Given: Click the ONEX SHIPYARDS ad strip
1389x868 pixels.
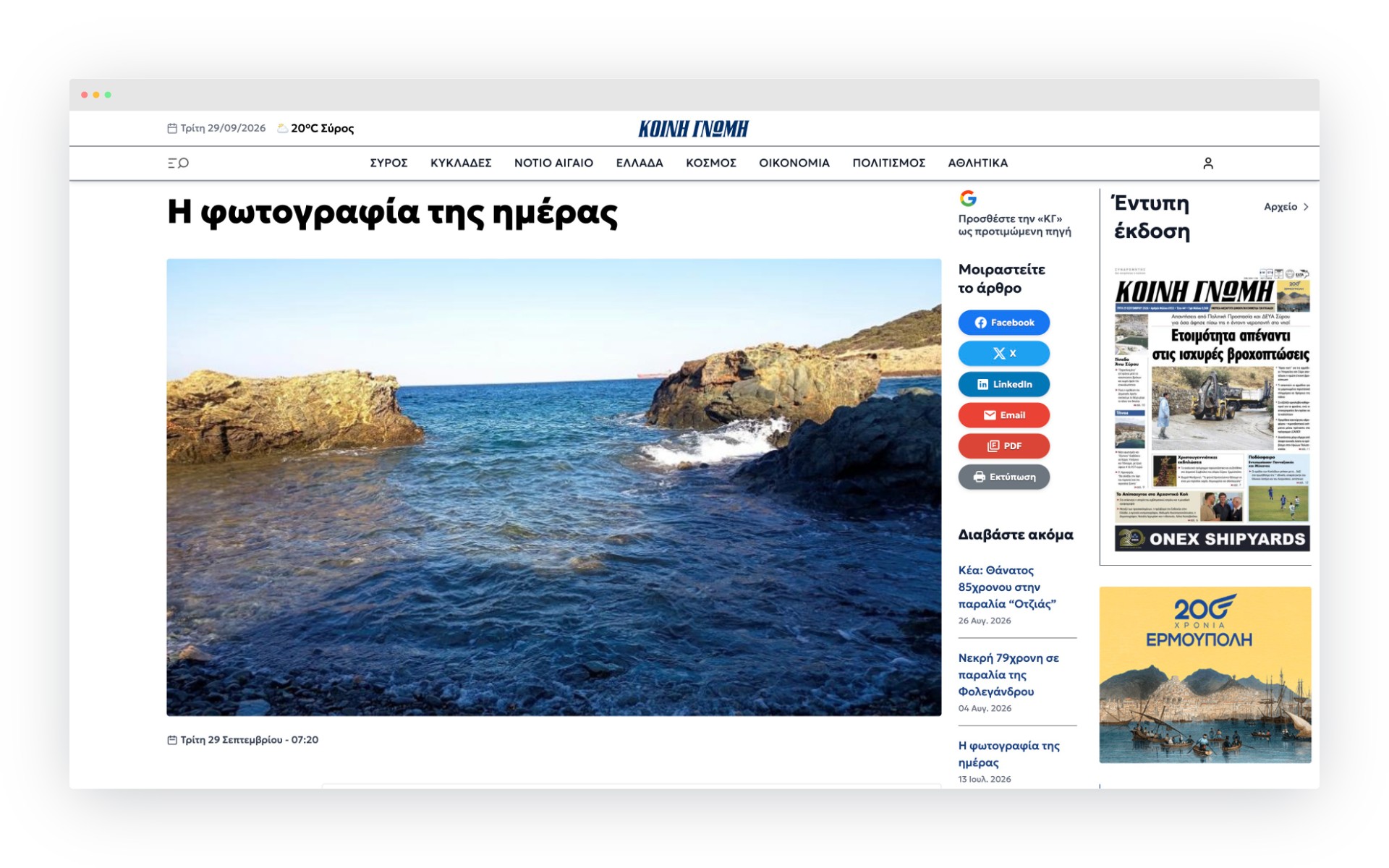Looking at the screenshot, I should tap(1212, 539).
